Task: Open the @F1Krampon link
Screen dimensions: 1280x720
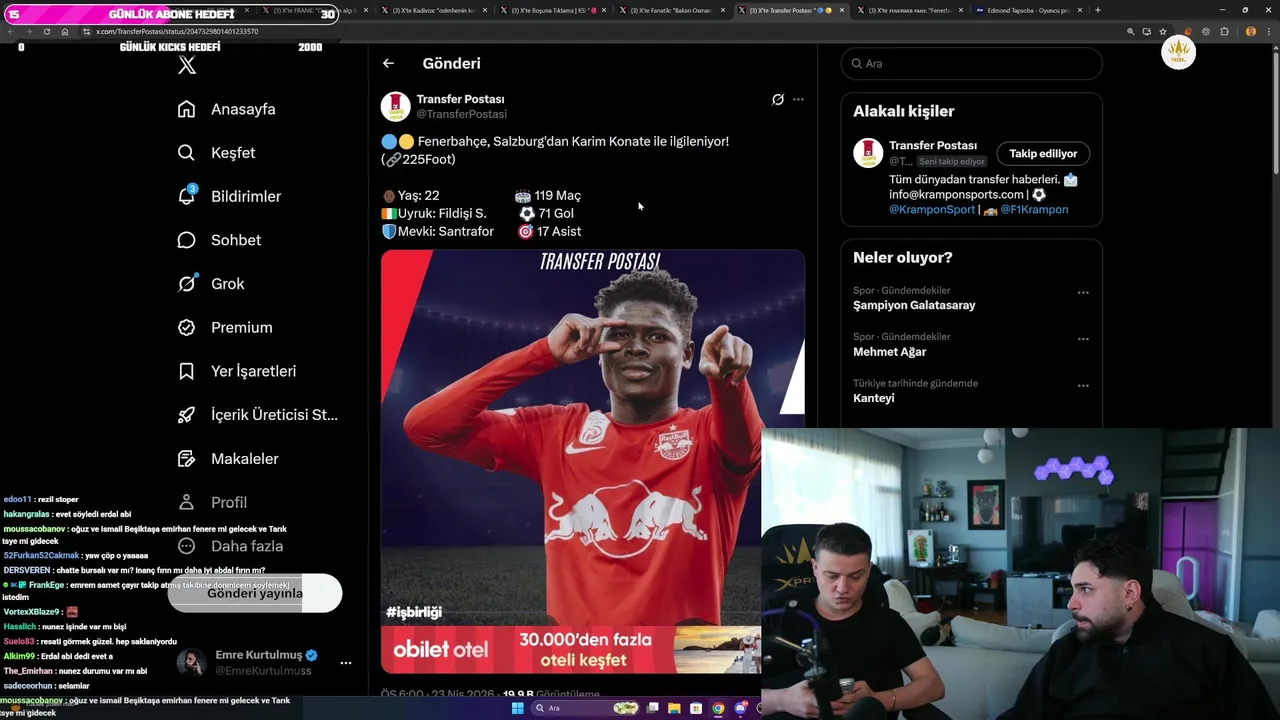Action: click(1034, 209)
